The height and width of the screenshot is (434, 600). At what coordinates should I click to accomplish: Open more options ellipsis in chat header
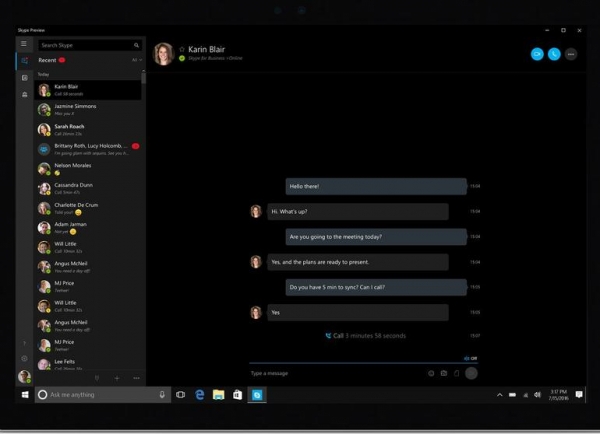point(571,54)
